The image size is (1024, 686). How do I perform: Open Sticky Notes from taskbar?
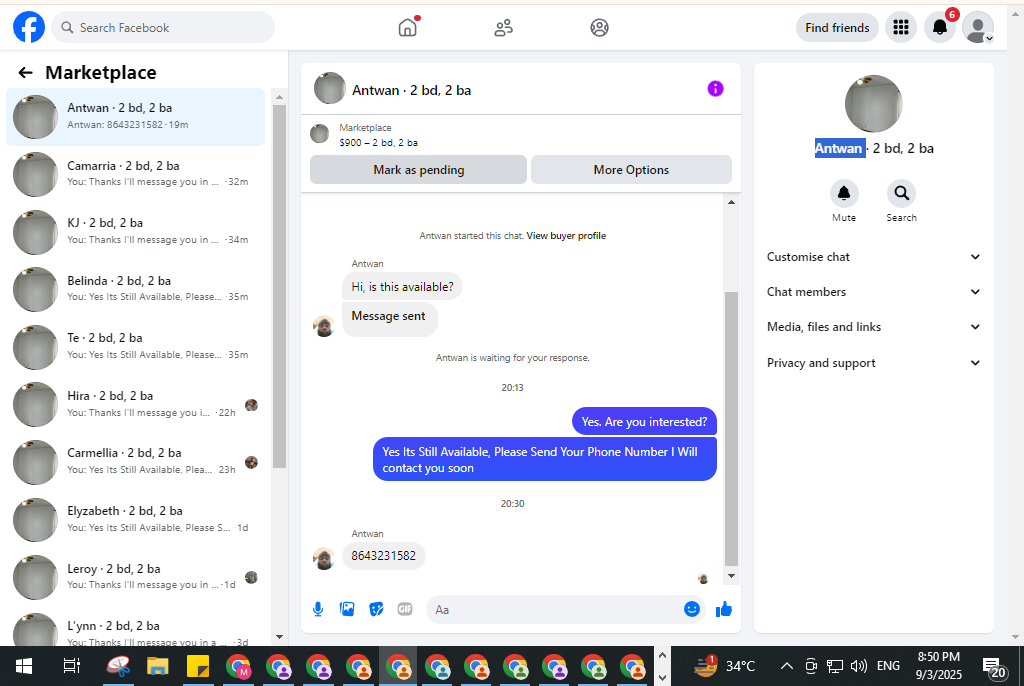pos(197,666)
